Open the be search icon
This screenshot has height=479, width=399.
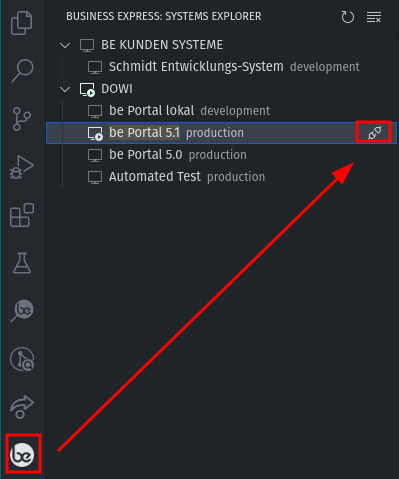point(22,311)
